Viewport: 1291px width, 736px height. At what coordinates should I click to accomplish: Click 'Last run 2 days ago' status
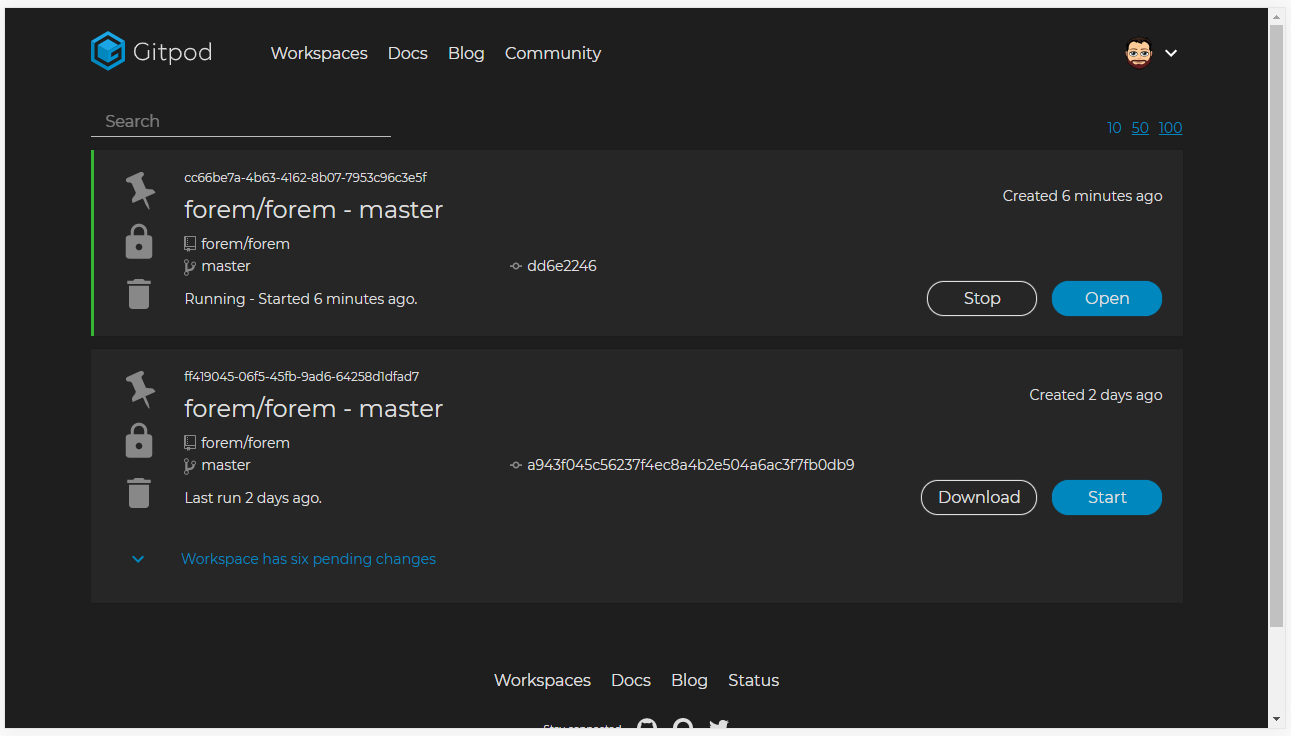click(253, 498)
